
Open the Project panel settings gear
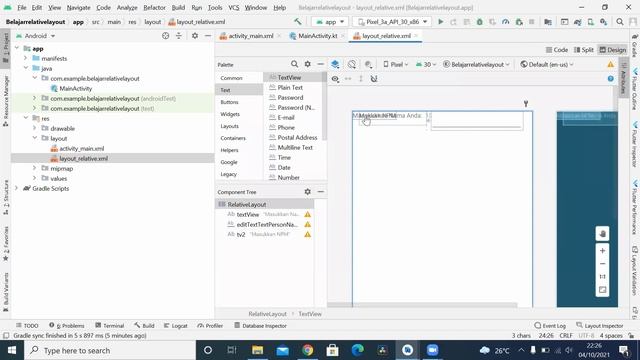point(195,36)
